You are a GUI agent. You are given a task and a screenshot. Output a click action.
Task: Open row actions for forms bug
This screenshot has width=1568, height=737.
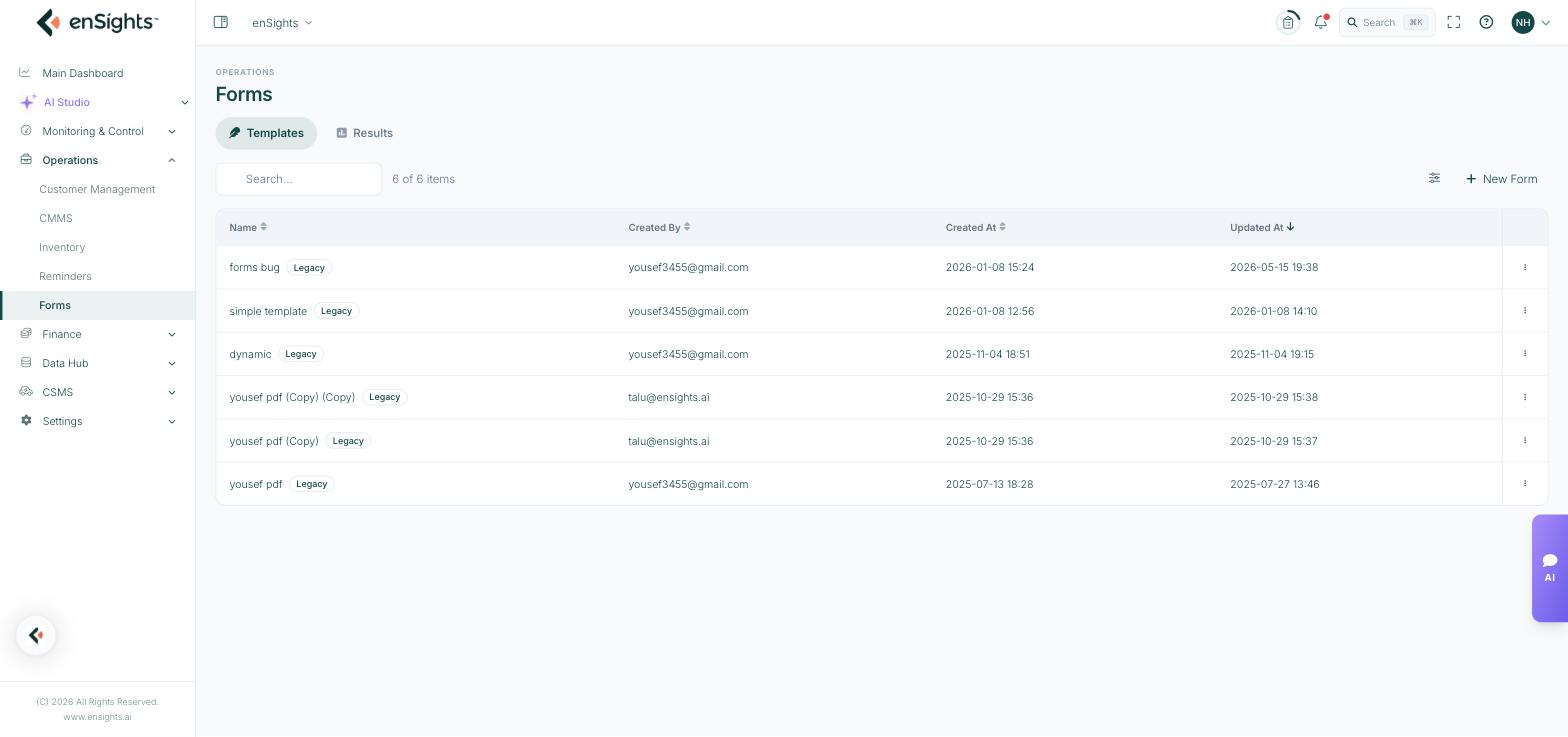[1525, 267]
